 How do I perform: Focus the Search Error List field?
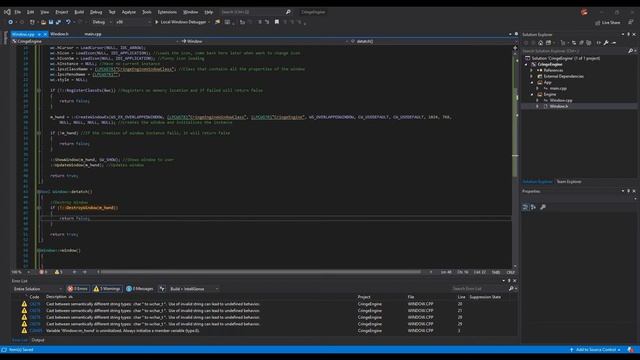click(479, 289)
